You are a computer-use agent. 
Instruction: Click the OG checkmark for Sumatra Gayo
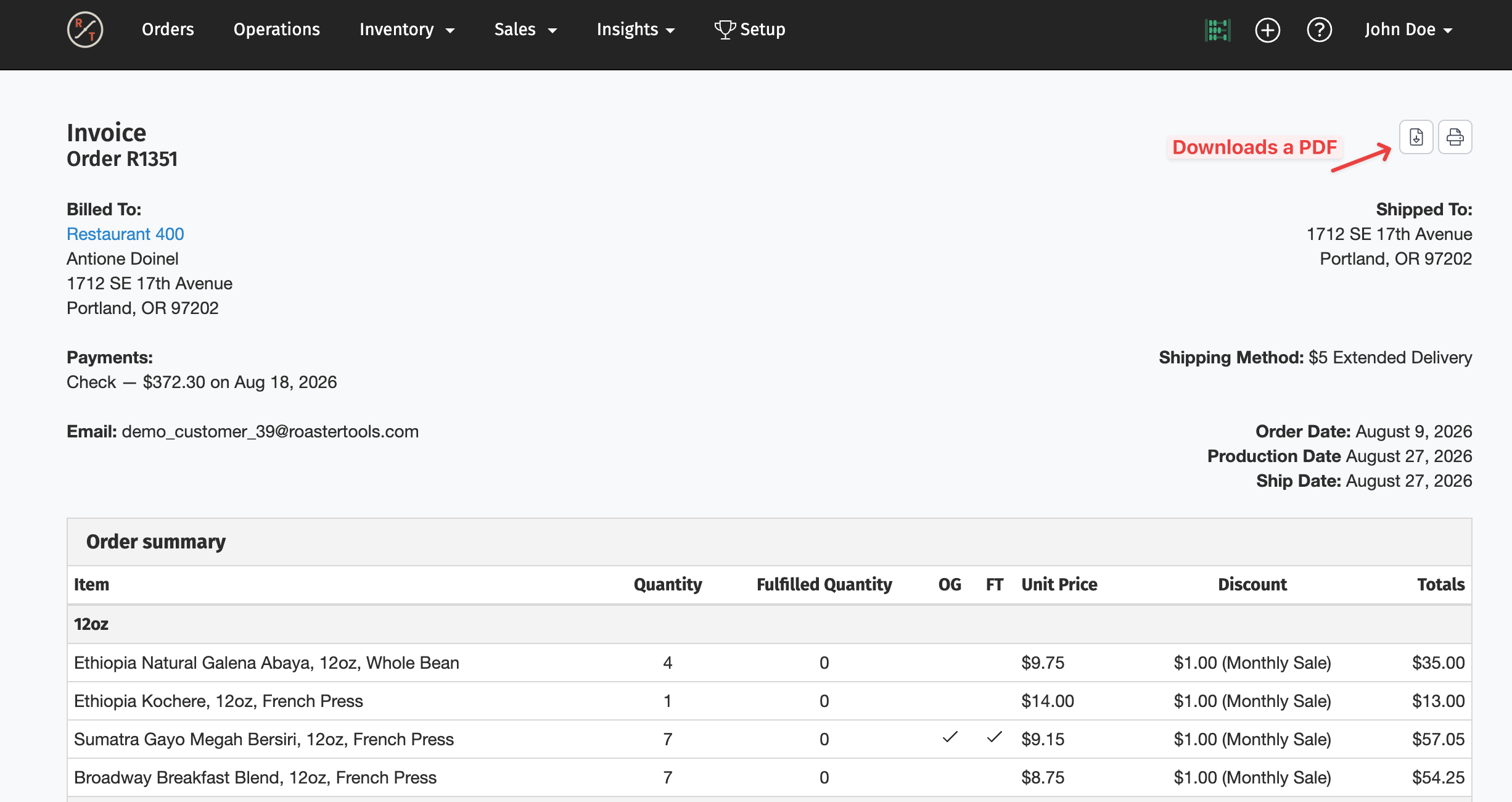pyautogui.click(x=950, y=737)
